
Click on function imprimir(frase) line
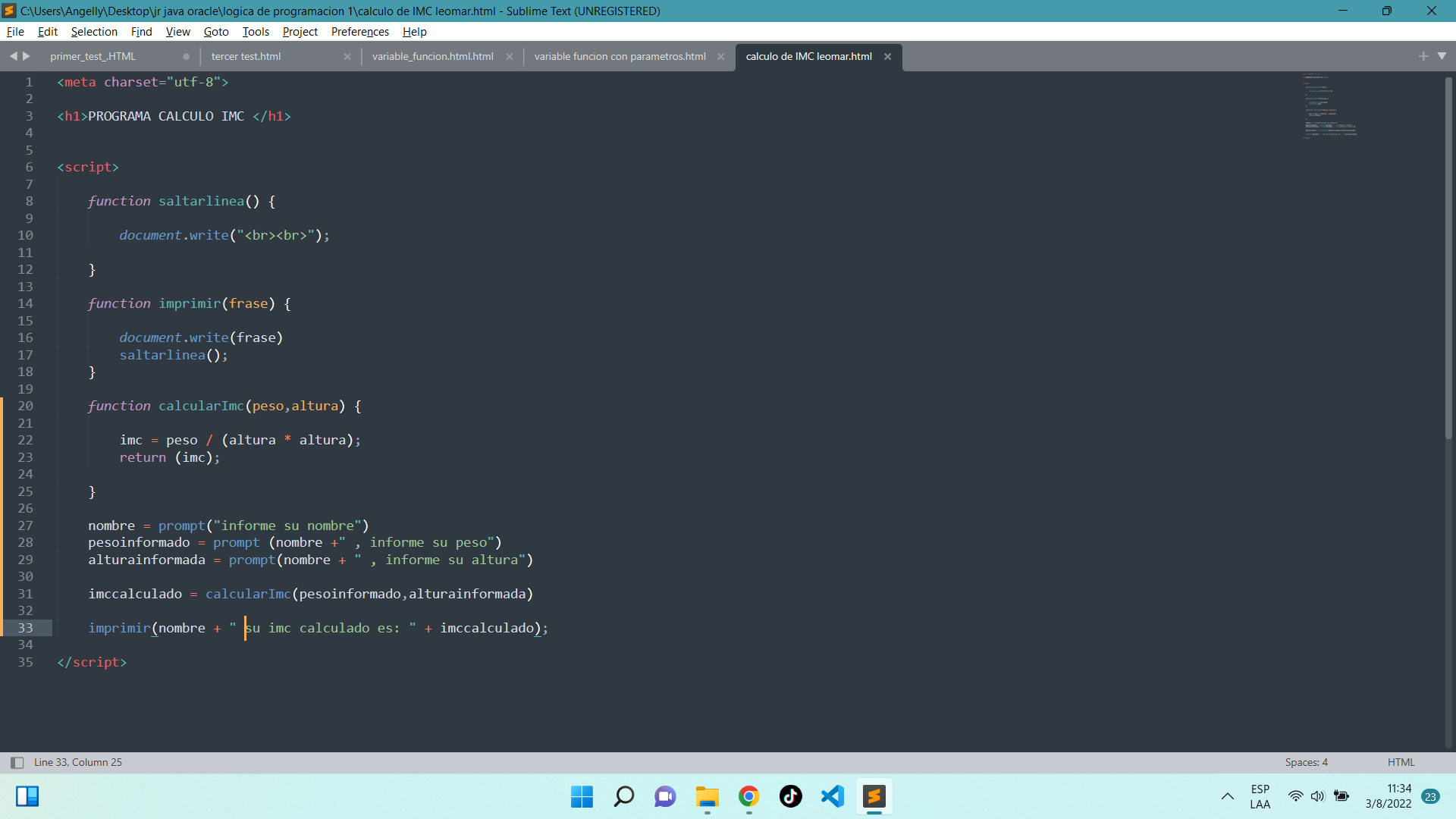click(190, 303)
